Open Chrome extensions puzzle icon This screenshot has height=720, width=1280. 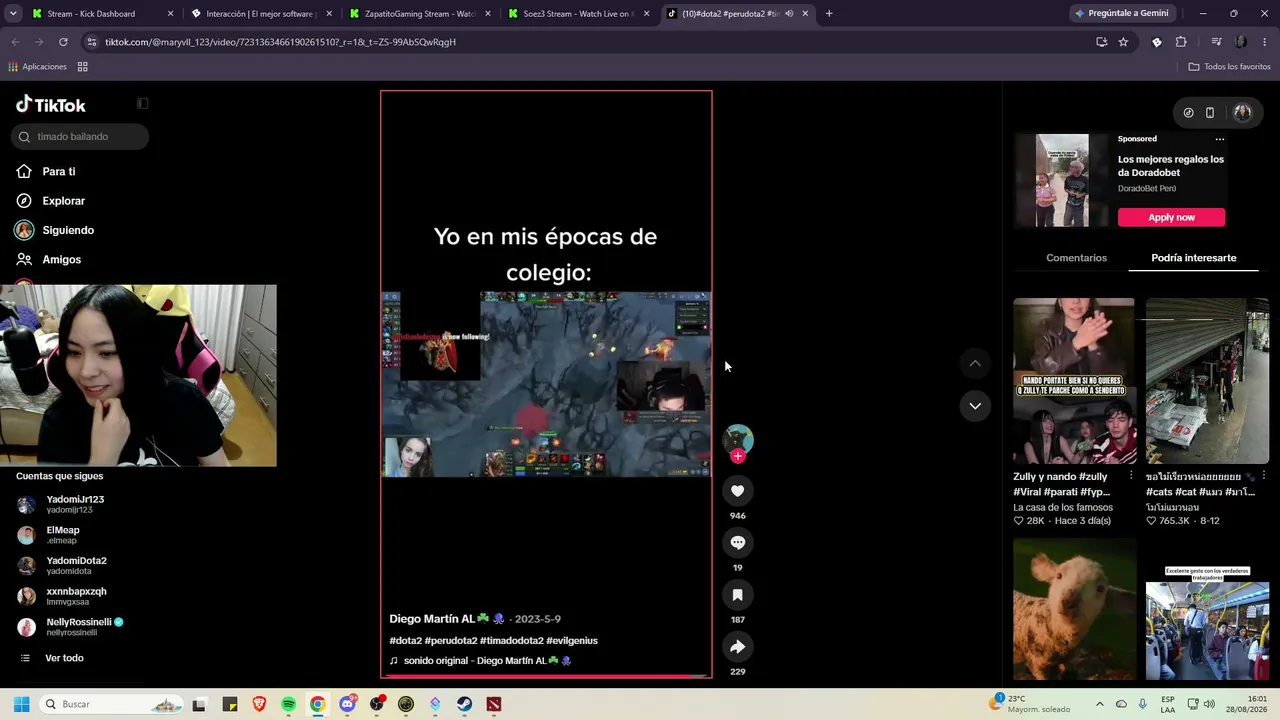1181,42
